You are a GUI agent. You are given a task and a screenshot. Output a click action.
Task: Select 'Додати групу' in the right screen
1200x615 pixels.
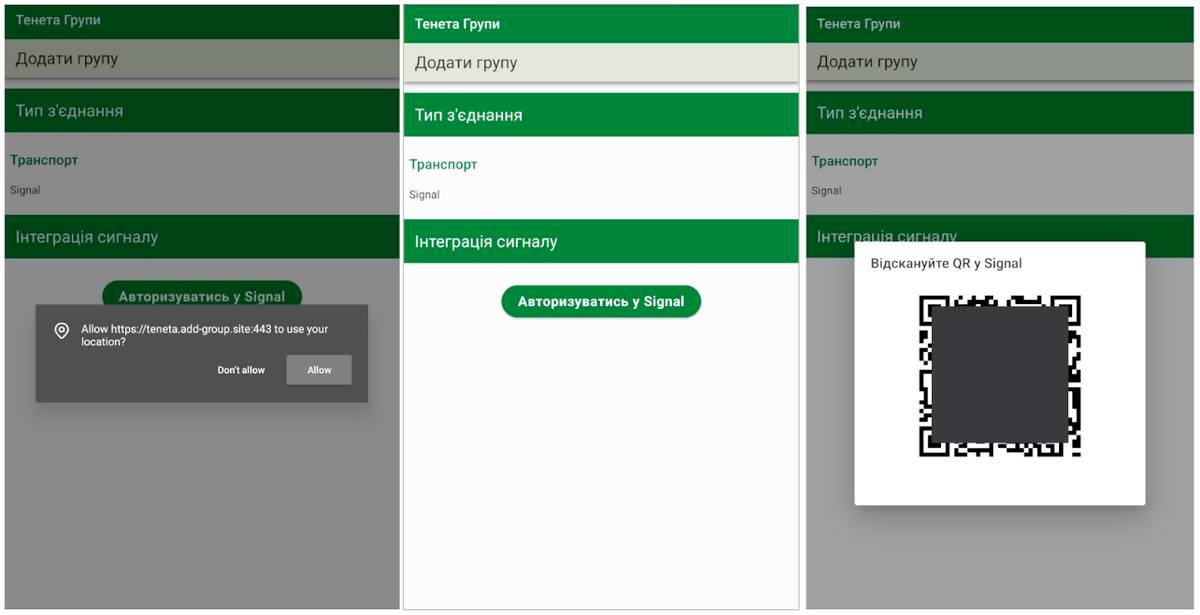[1001, 62]
